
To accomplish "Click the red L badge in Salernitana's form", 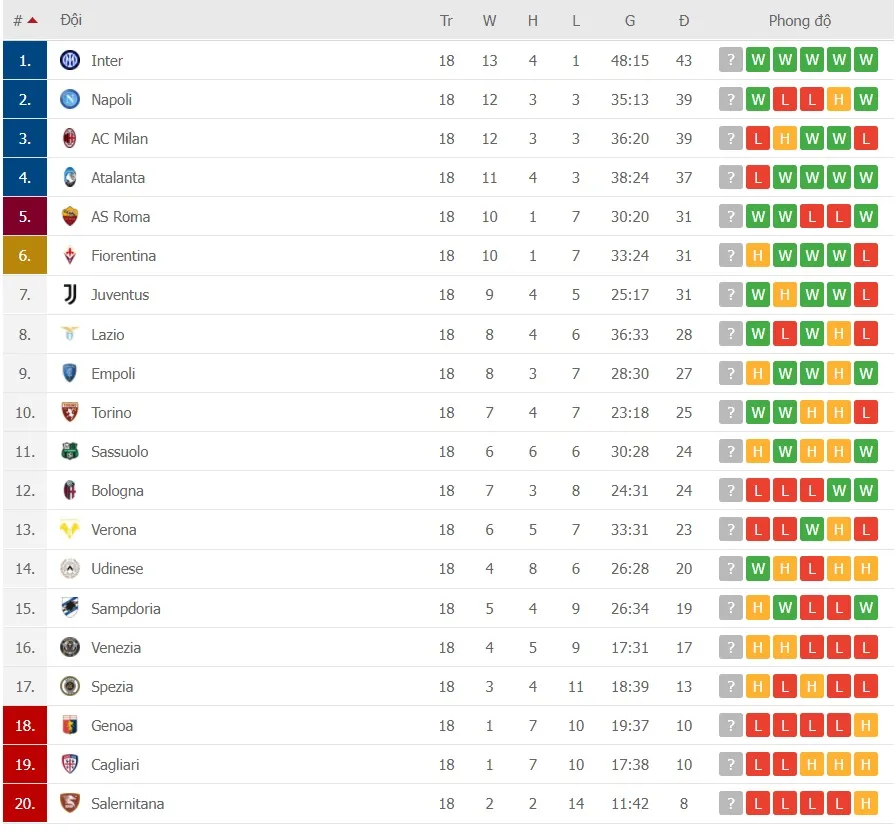I will coord(758,803).
